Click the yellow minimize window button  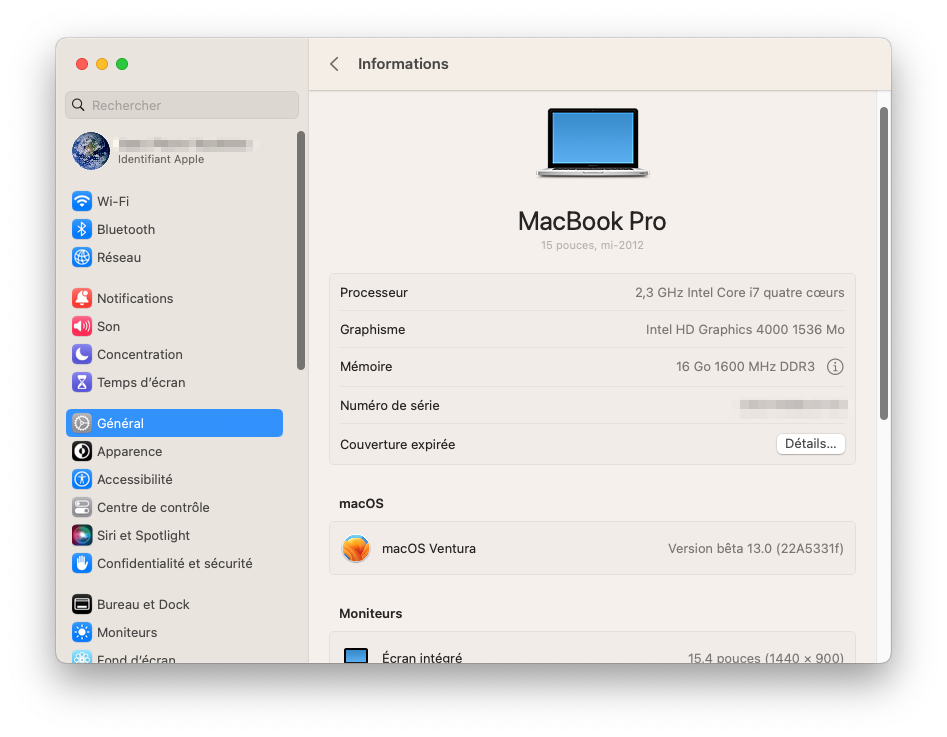pyautogui.click(x=102, y=64)
